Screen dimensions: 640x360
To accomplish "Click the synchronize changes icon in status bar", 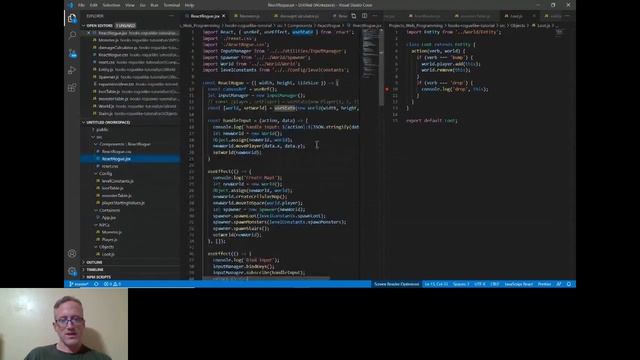I will click(96, 284).
